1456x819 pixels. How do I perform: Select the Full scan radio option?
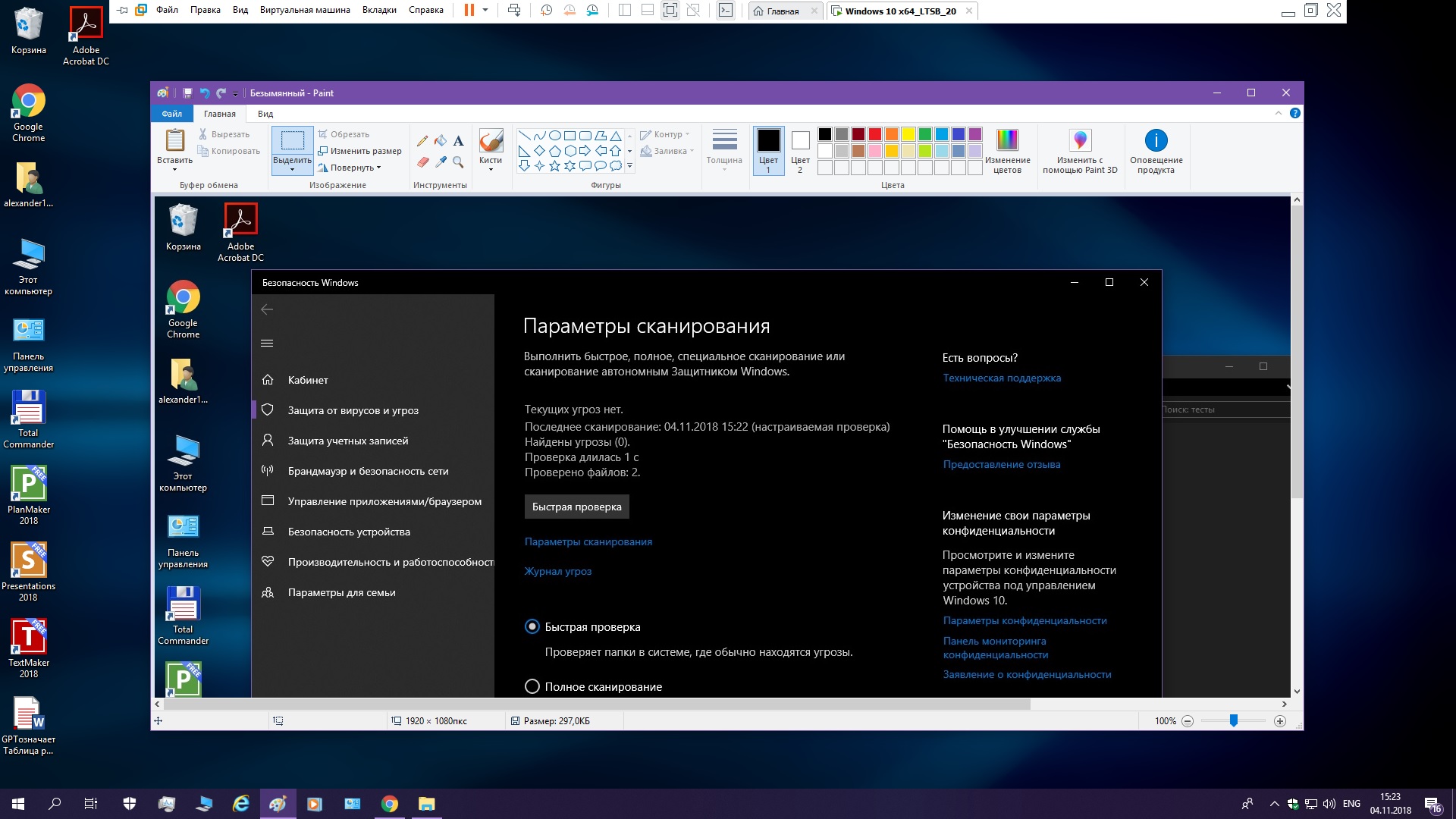532,687
